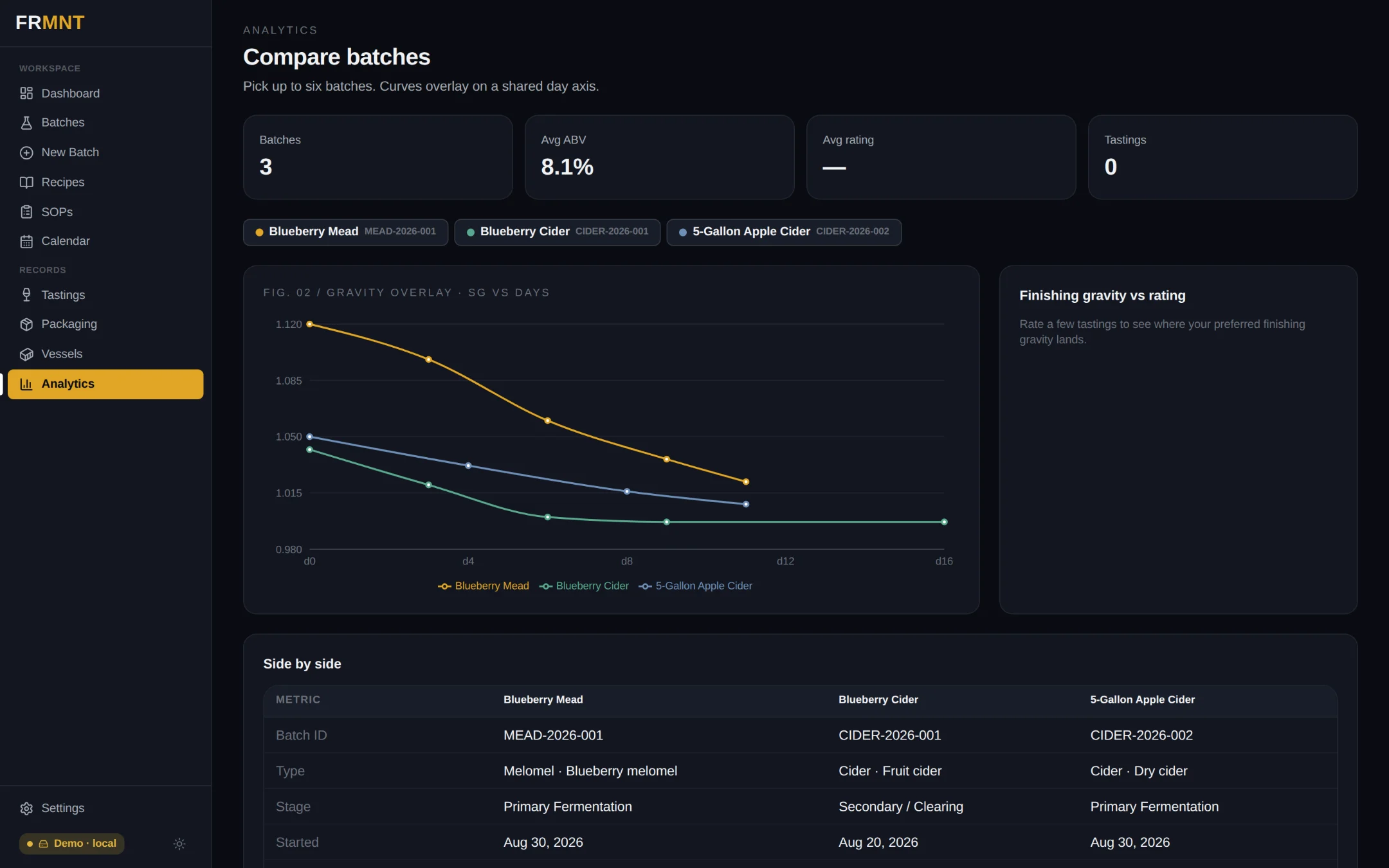Viewport: 1389px width, 868px height.
Task: Click the Melomel · Blueberry melomel cell
Action: point(590,771)
